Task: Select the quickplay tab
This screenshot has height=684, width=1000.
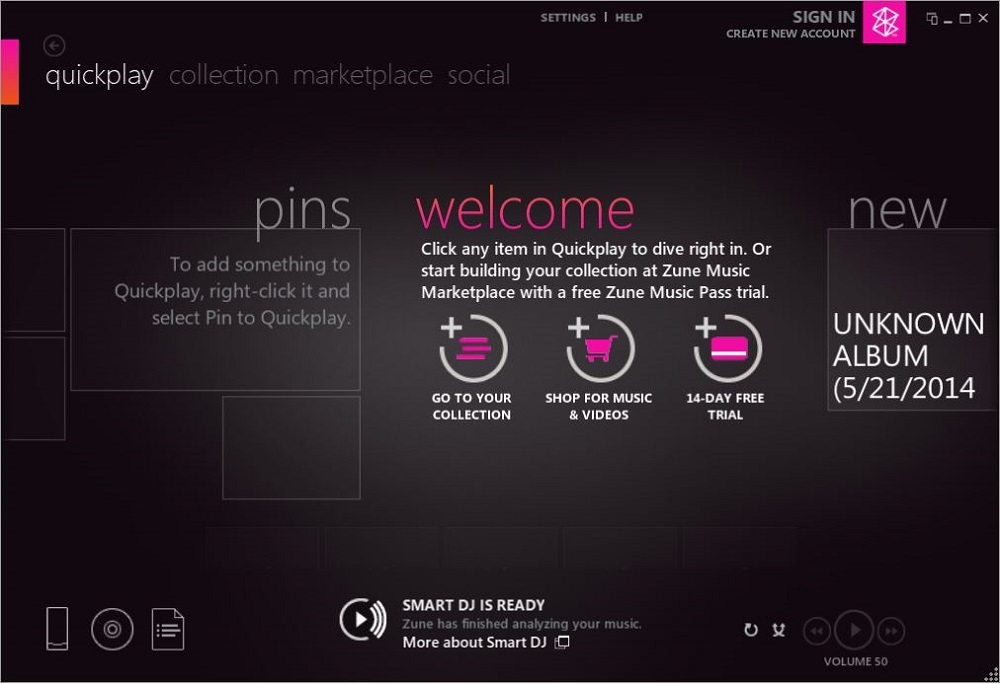Action: point(99,75)
